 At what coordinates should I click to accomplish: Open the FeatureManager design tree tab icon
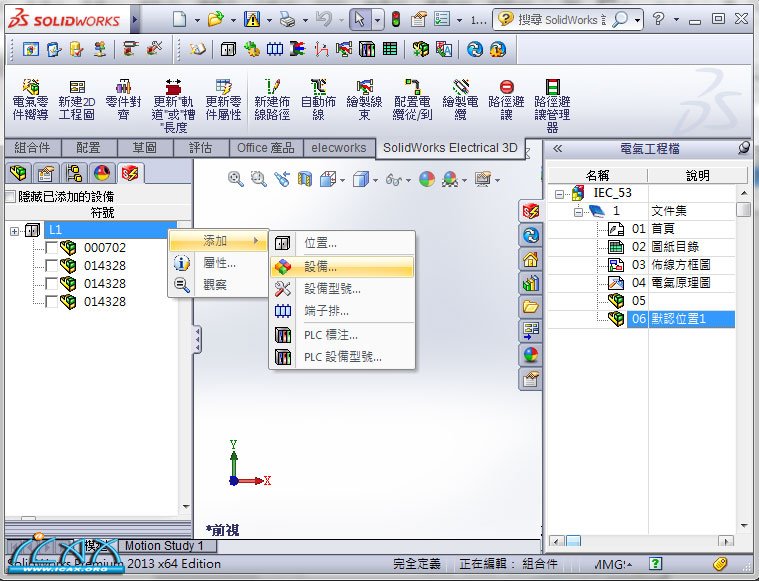18,172
